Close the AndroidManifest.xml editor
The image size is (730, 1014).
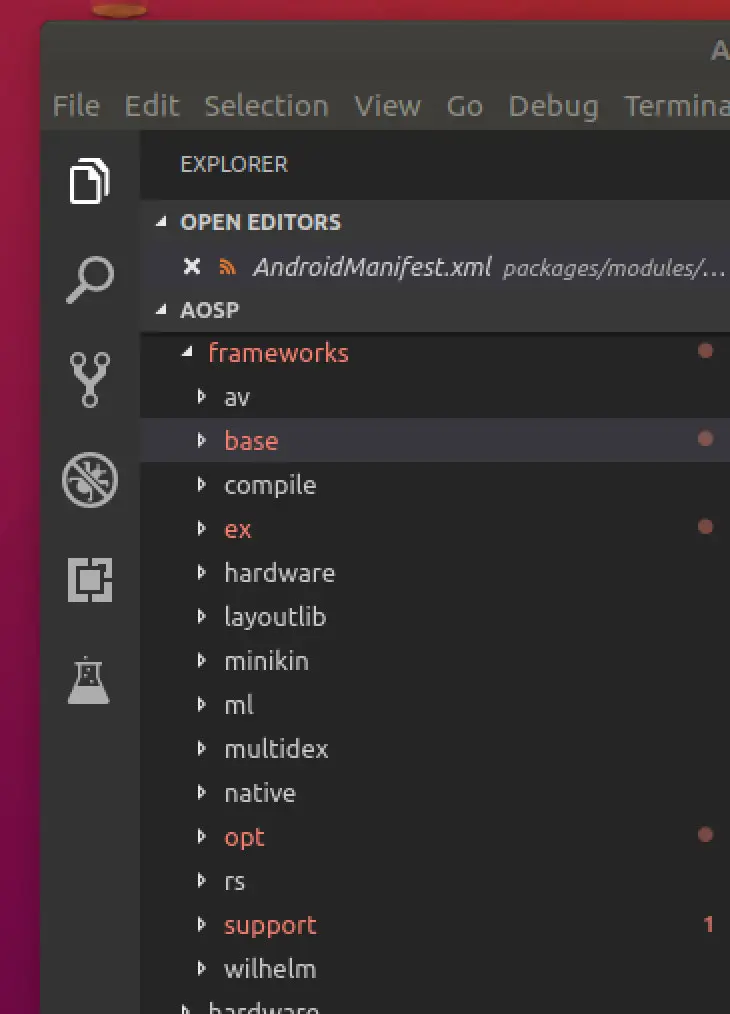[x=191, y=266]
